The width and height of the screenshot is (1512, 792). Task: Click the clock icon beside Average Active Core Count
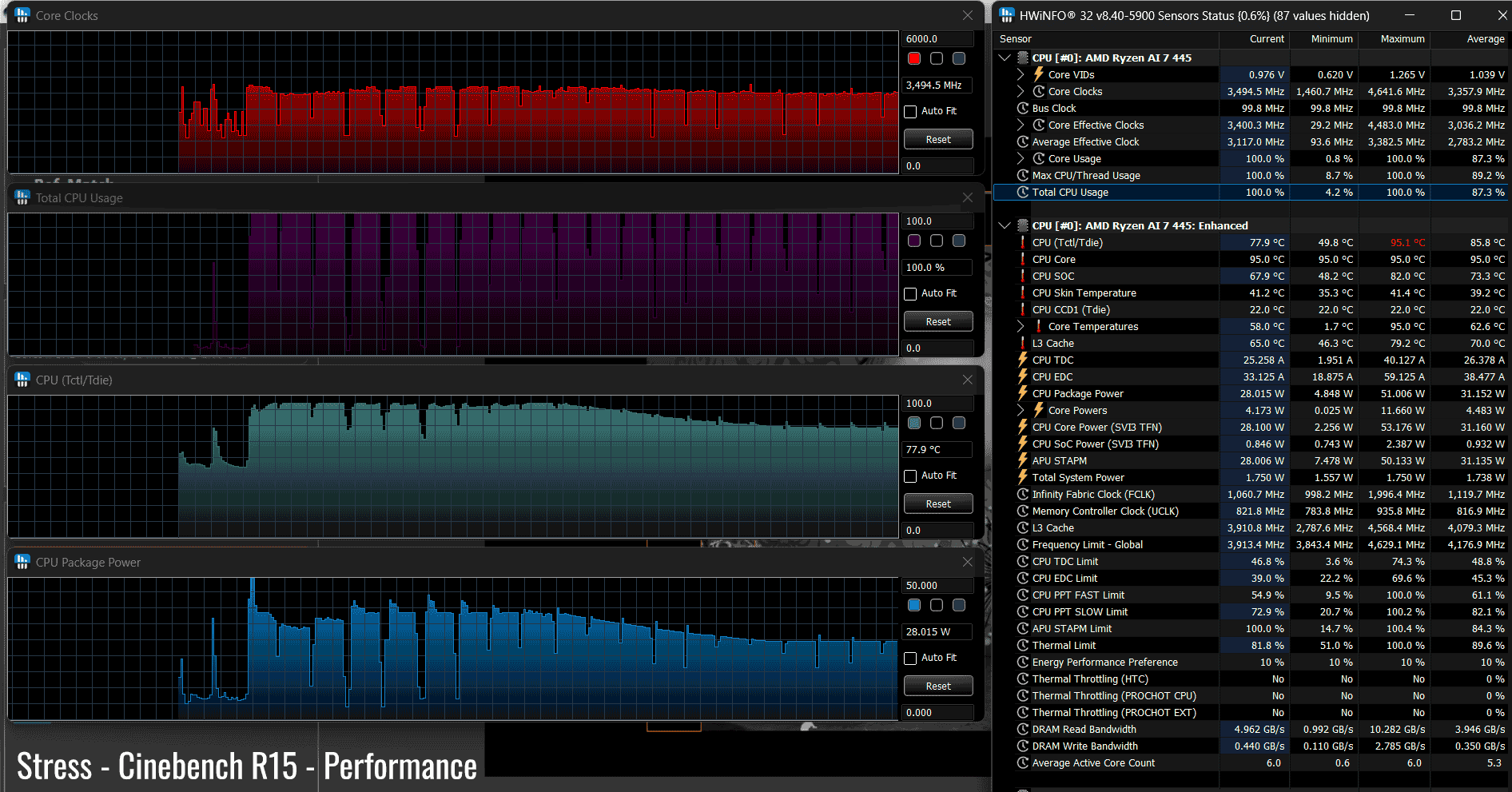(x=1023, y=762)
